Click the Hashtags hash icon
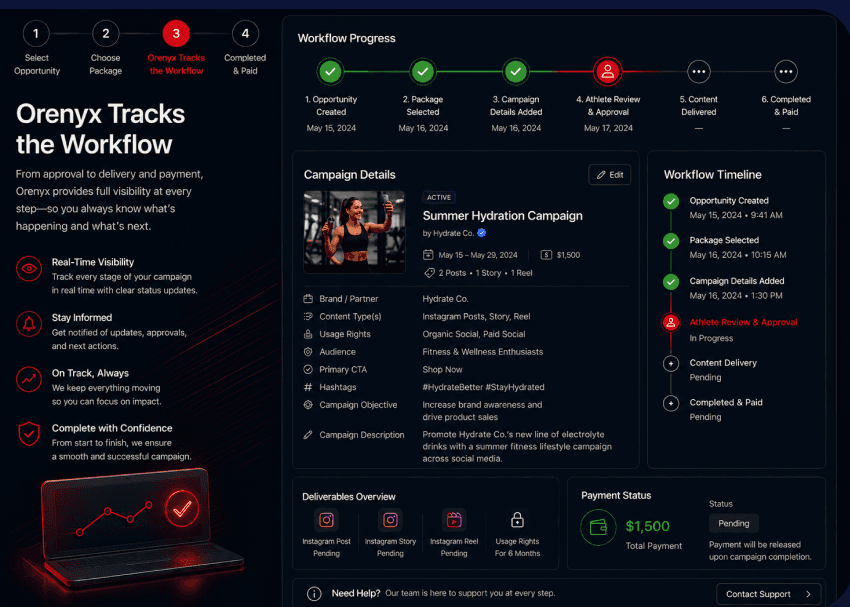 (308, 387)
